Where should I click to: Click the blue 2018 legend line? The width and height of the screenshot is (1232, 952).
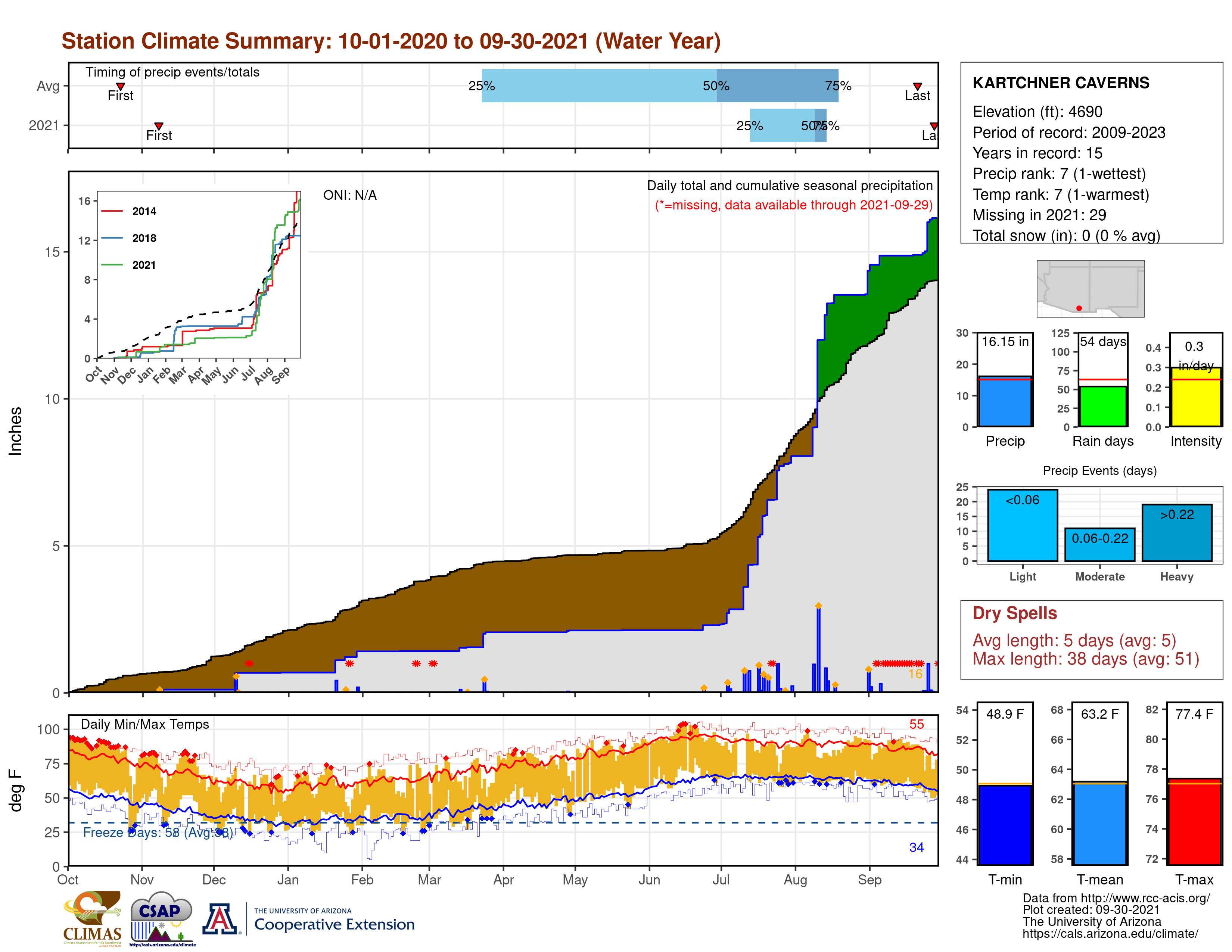pos(112,238)
